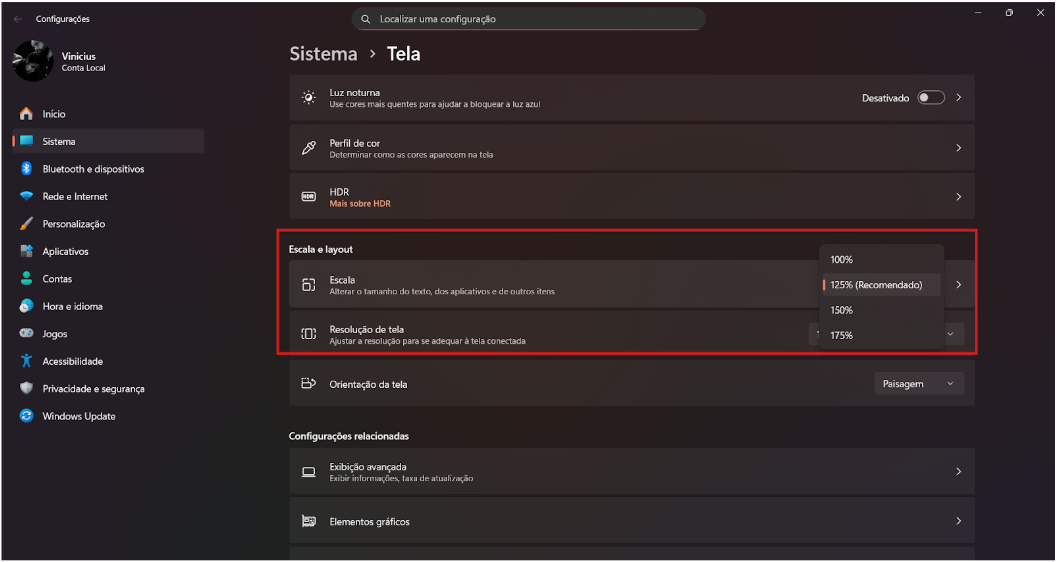Click the Bluetooth e dispositivos icon
This screenshot has width=1057, height=562.
[x=27, y=169]
